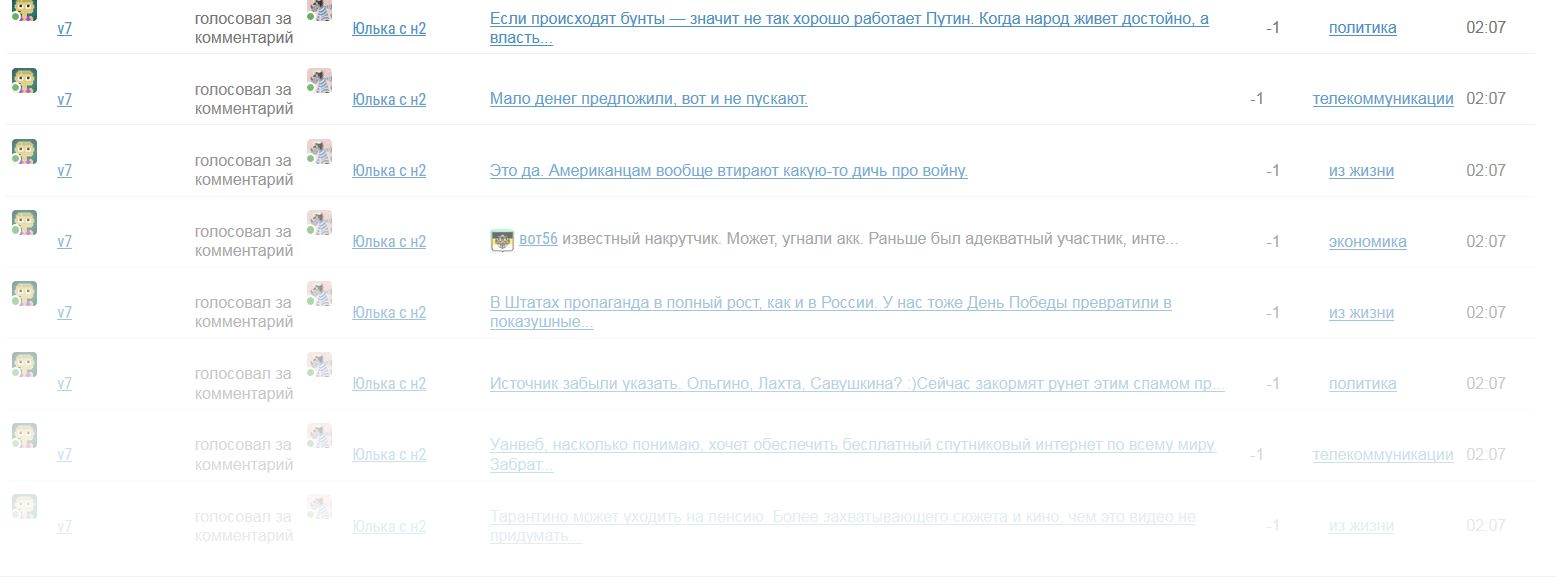Click v7 avatar in Американцам comment row

pyautogui.click(x=24, y=152)
